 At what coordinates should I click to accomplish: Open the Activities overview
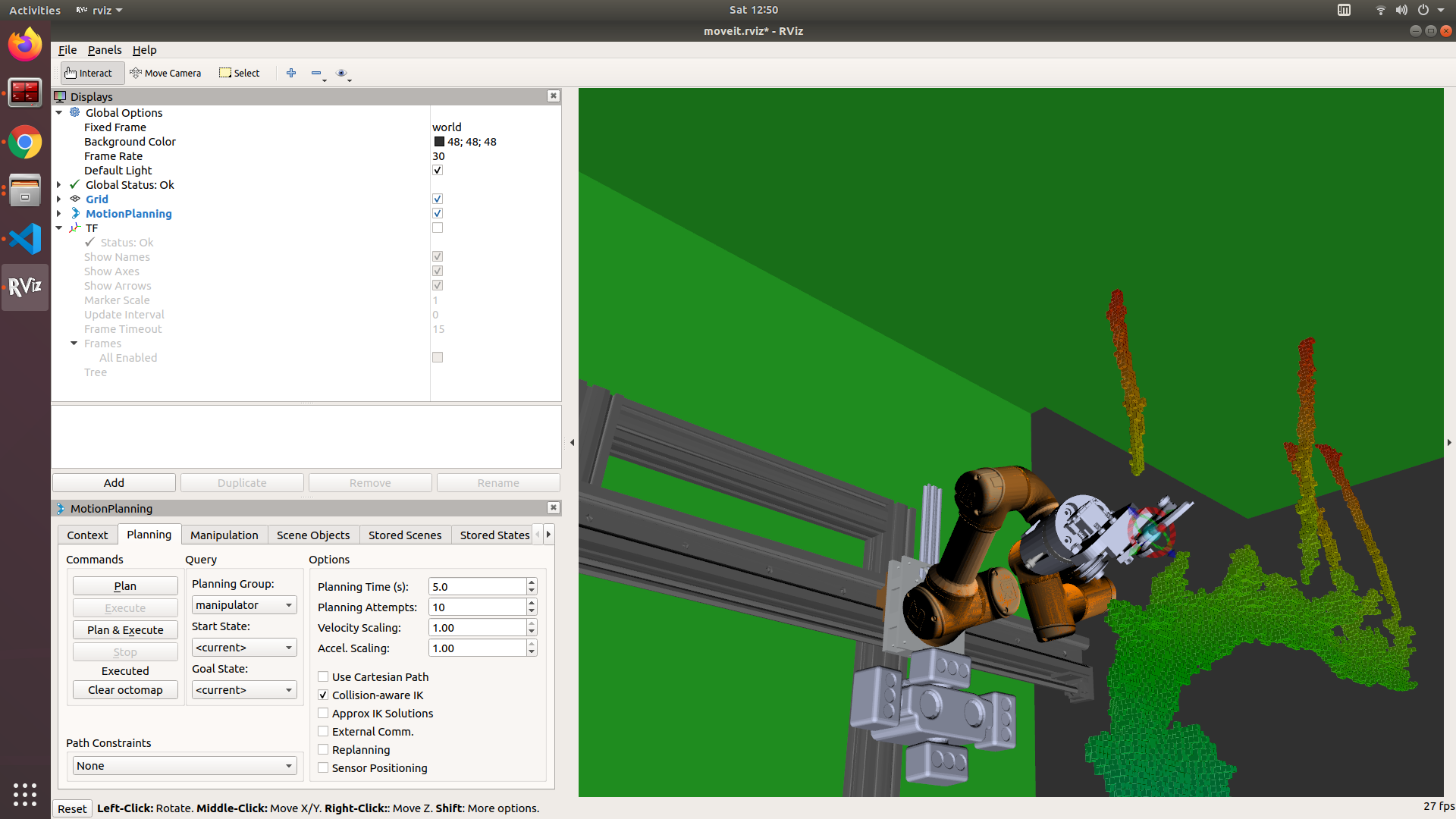click(35, 10)
